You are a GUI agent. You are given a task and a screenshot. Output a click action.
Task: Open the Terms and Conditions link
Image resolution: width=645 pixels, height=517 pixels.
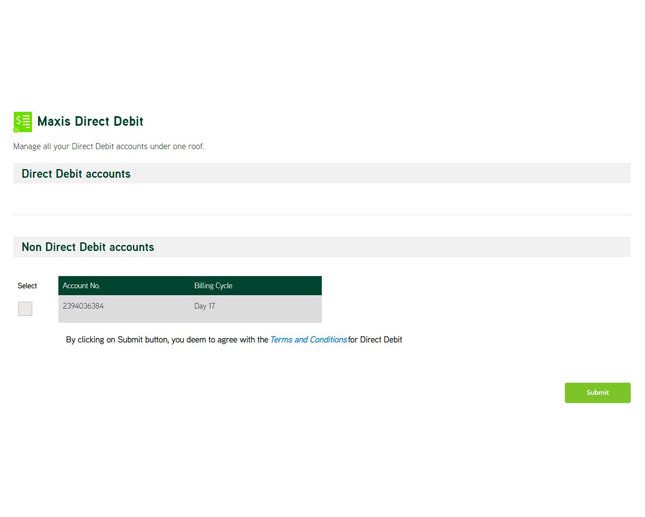tap(309, 340)
